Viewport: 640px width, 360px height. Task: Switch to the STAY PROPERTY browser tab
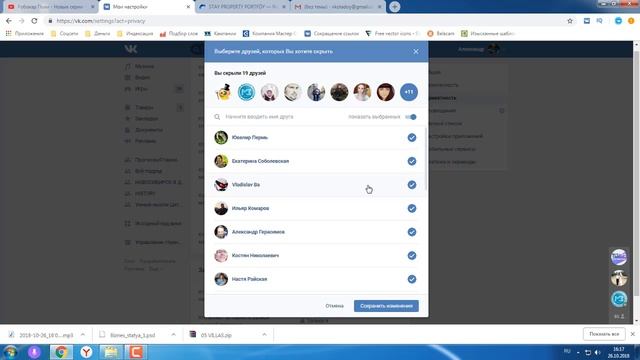(x=242, y=7)
